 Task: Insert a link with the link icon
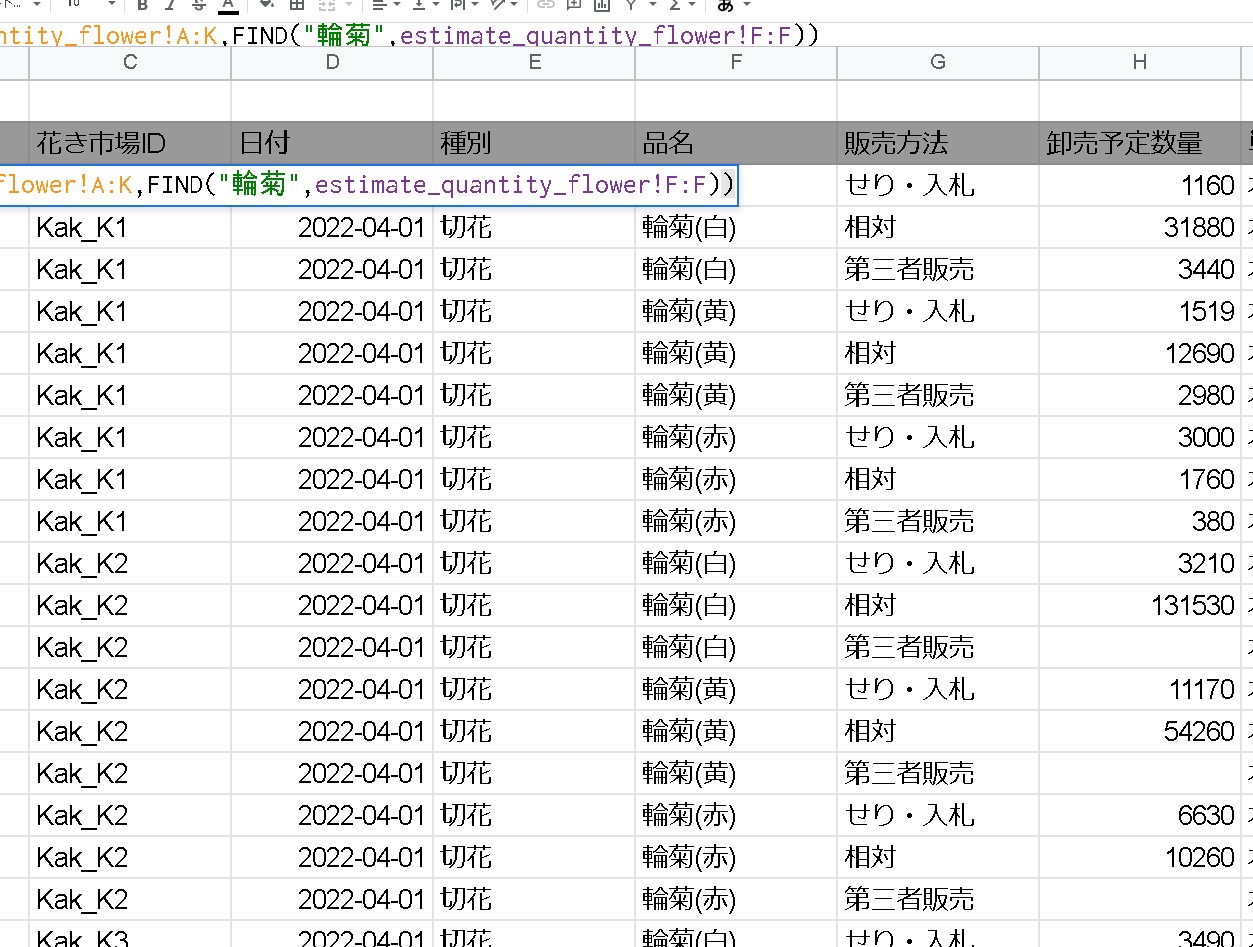coord(547,6)
